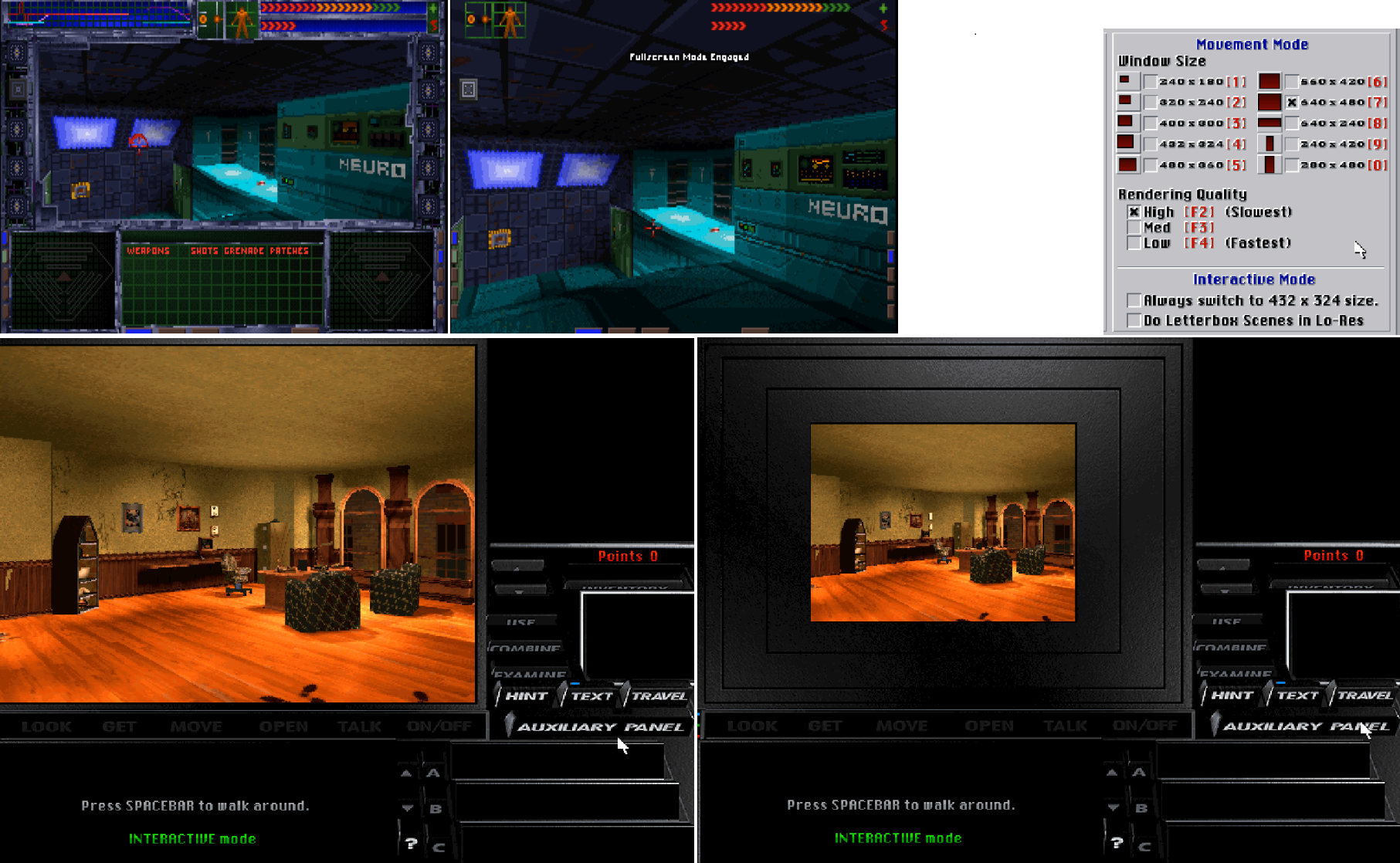Click the right multi-function display panel

point(382,279)
